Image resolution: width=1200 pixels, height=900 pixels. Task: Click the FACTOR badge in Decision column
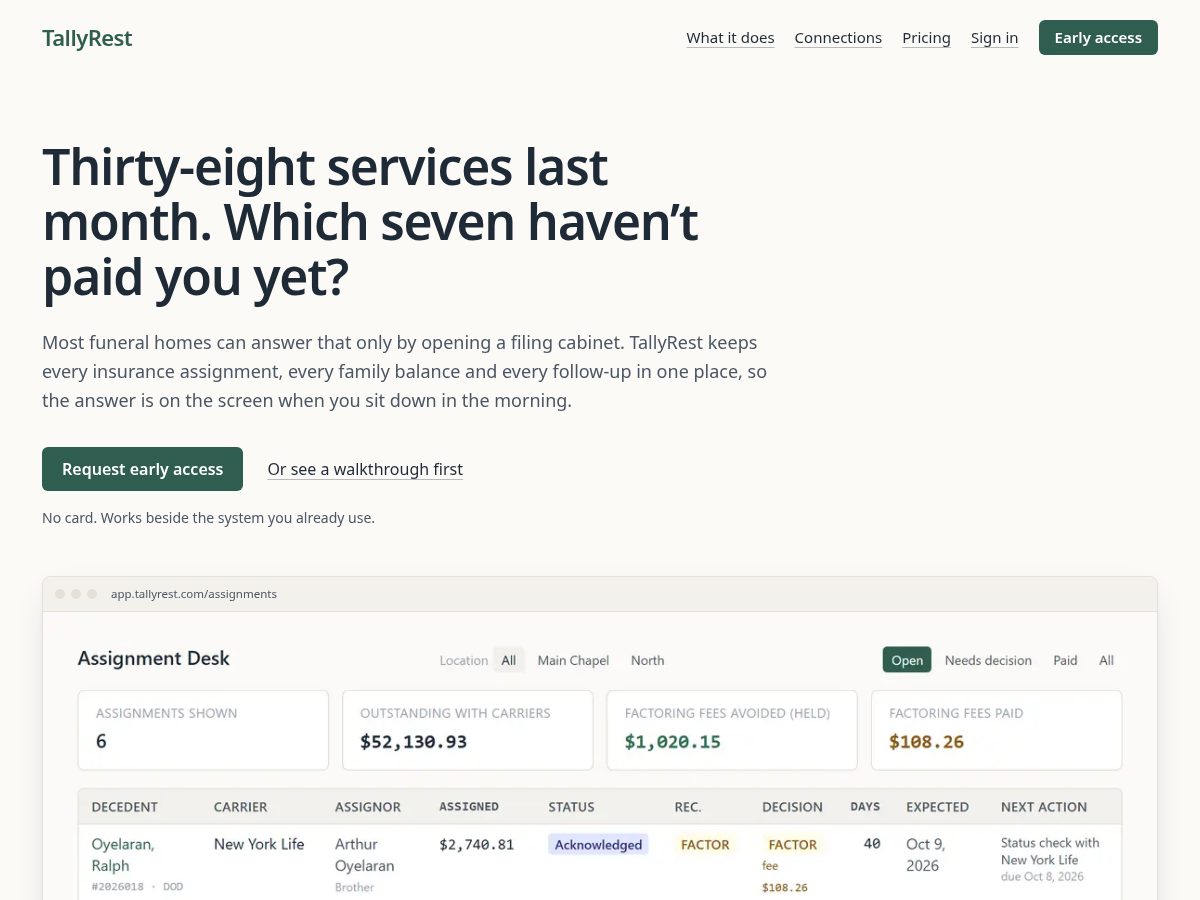793,845
